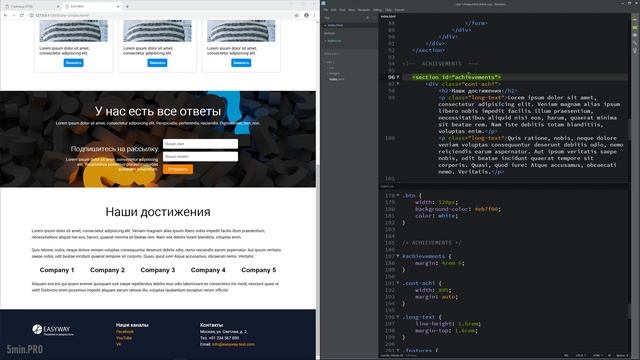Bookmark the page with star icon
The width and height of the screenshot is (640, 360).
(297, 15)
